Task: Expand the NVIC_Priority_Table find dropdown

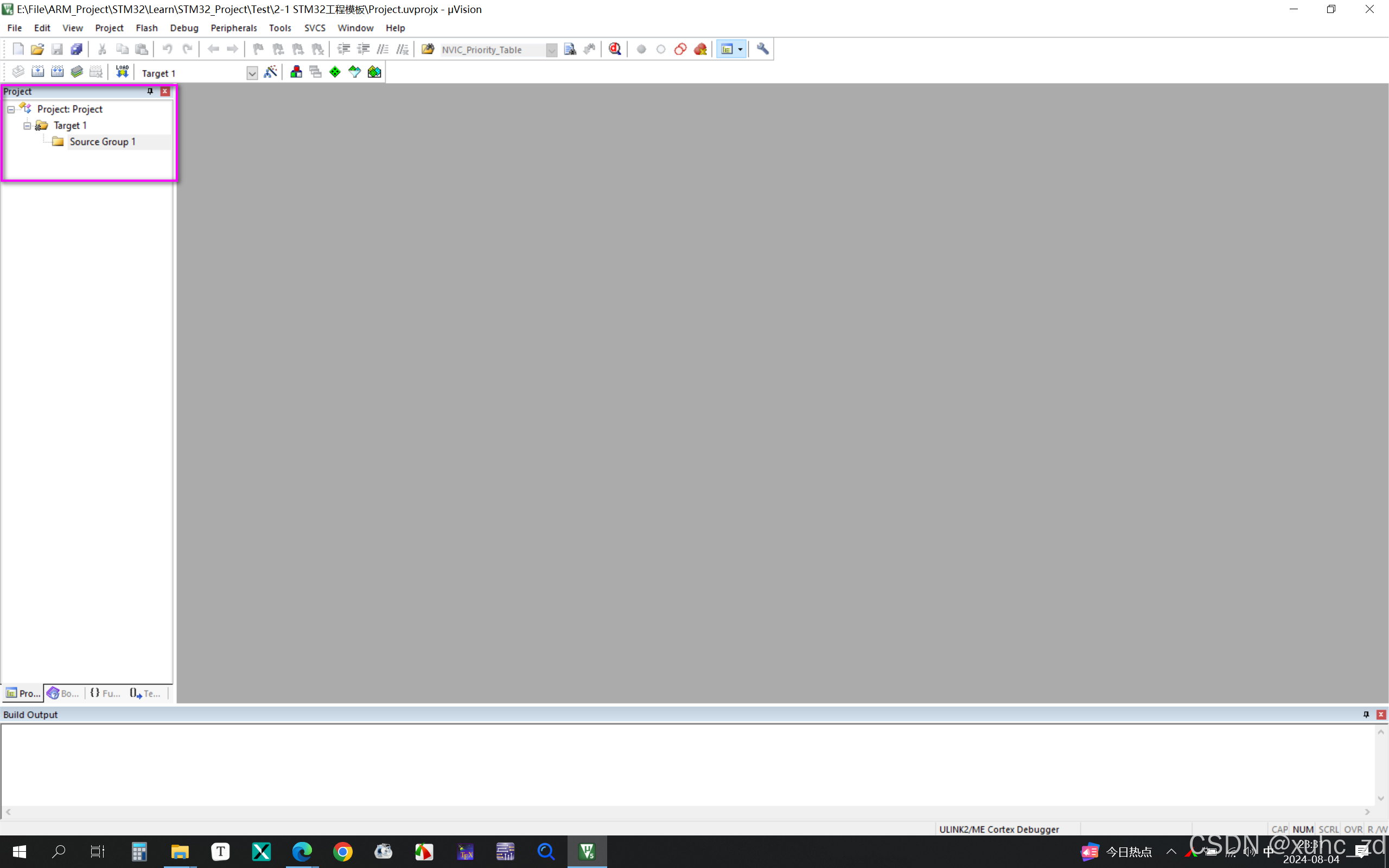Action: tap(552, 50)
